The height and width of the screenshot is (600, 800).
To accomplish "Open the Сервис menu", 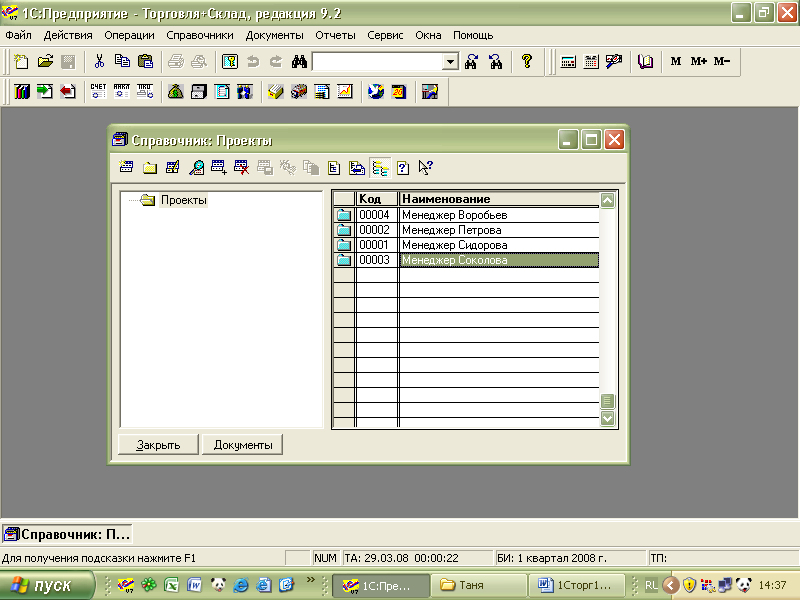I will (385, 35).
